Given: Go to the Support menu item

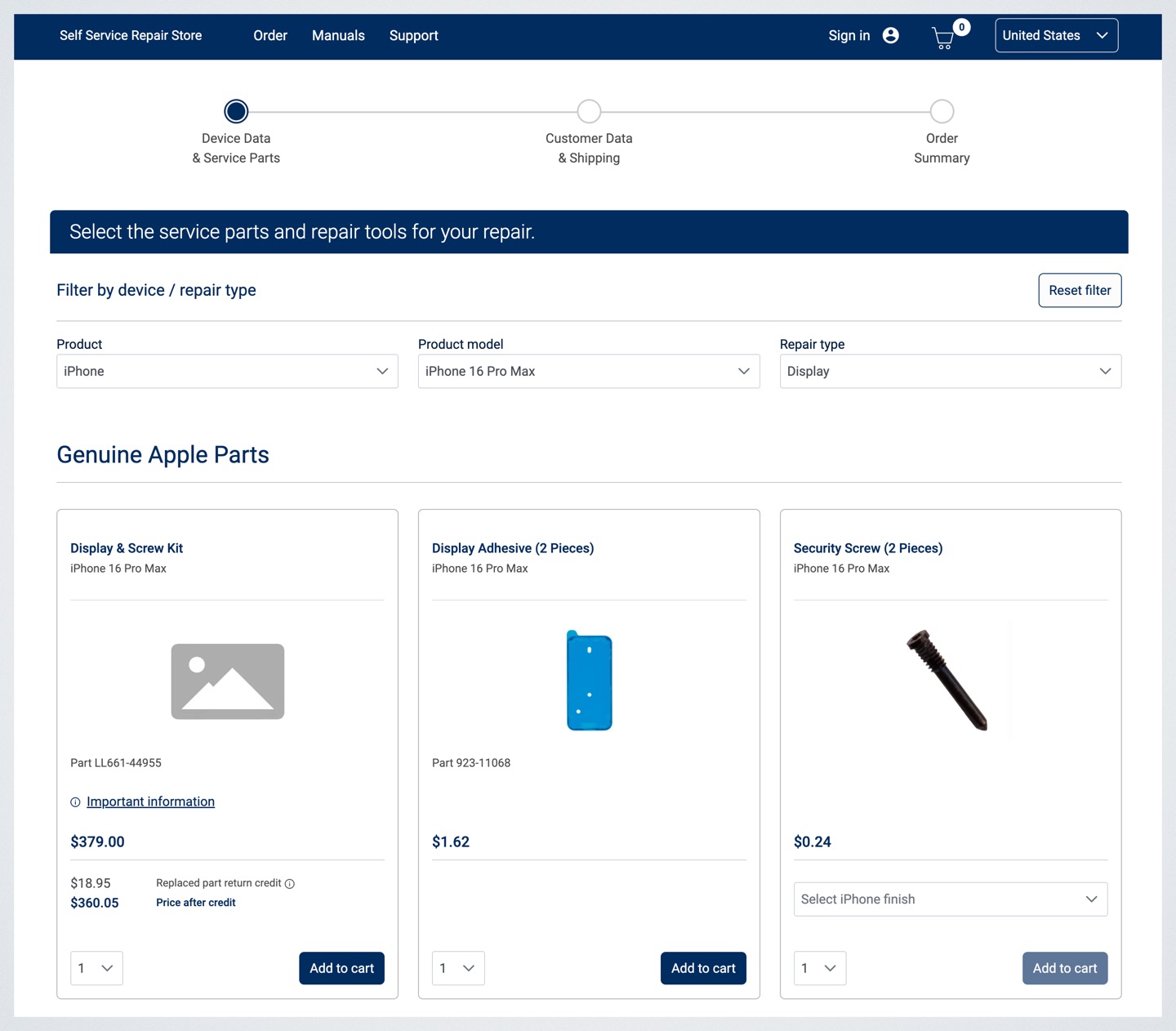Looking at the screenshot, I should [414, 35].
